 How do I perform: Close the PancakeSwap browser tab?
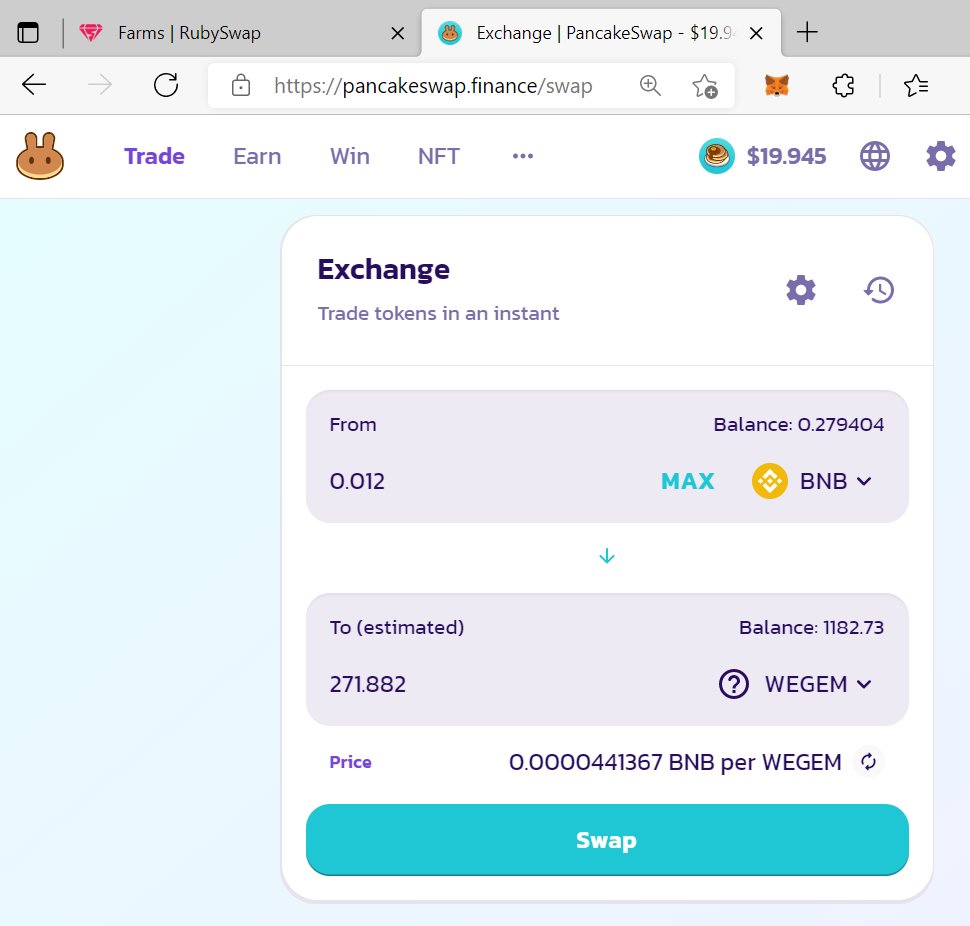point(756,33)
